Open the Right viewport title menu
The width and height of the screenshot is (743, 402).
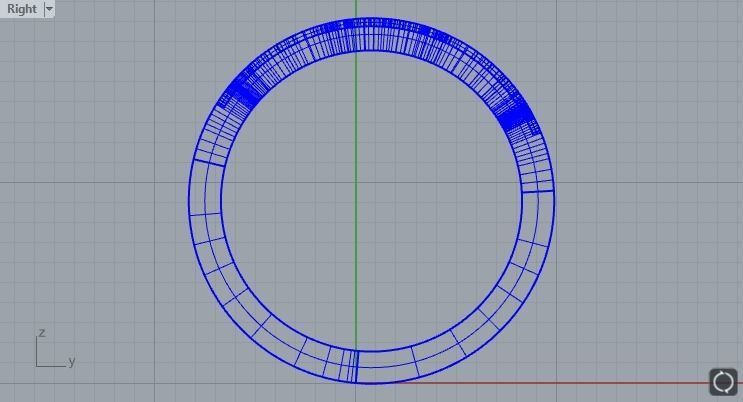[x=22, y=9]
